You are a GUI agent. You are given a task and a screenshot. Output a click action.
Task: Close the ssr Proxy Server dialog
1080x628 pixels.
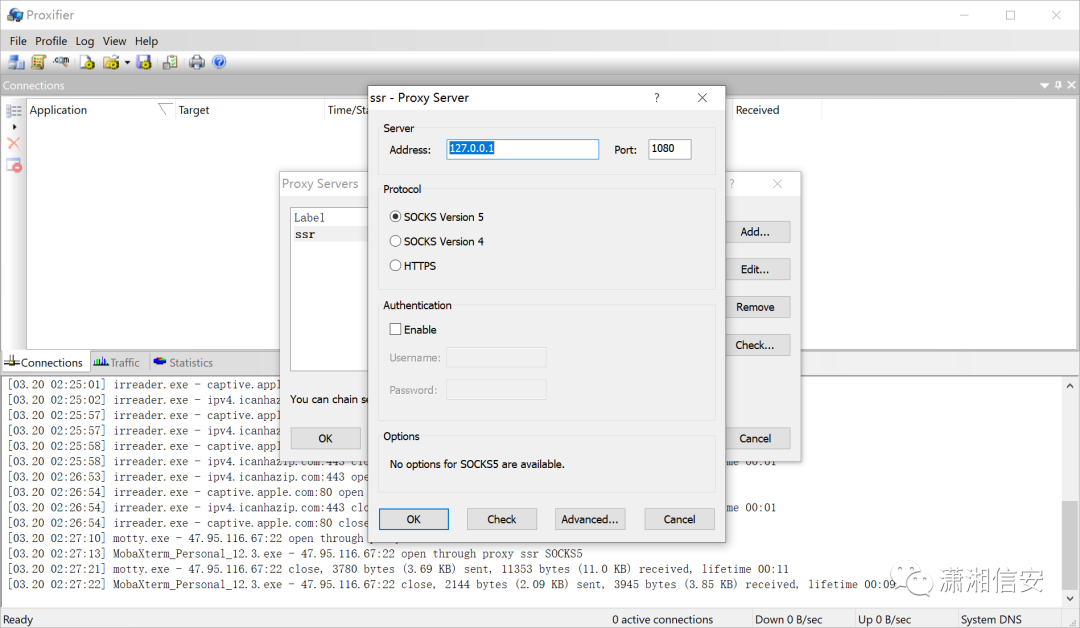coord(702,98)
